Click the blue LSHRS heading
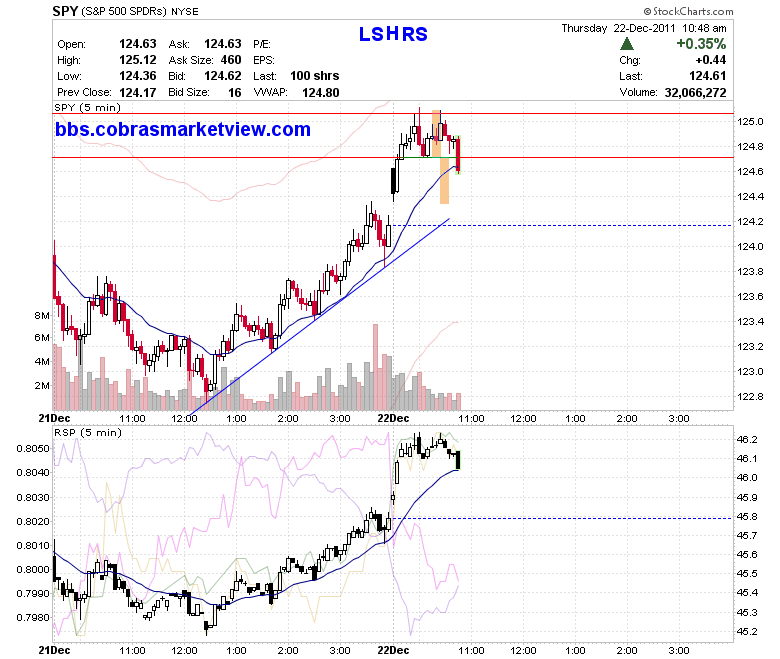The width and height of the screenshot is (780, 659). coord(393,34)
